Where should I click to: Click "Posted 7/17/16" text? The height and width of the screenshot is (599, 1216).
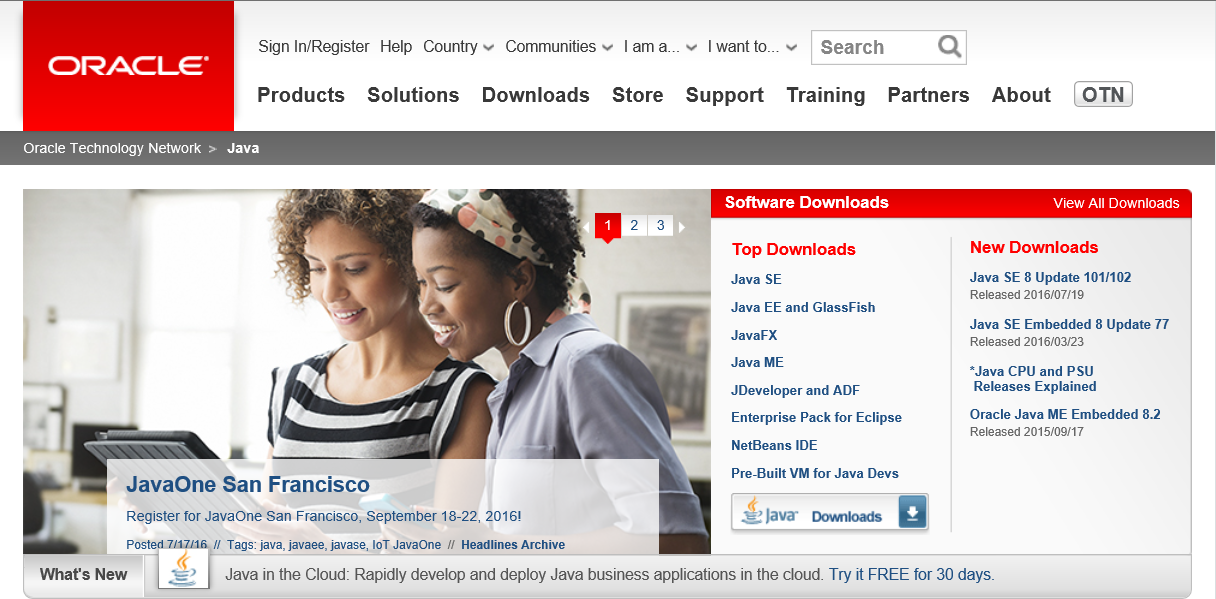pyautogui.click(x=167, y=545)
